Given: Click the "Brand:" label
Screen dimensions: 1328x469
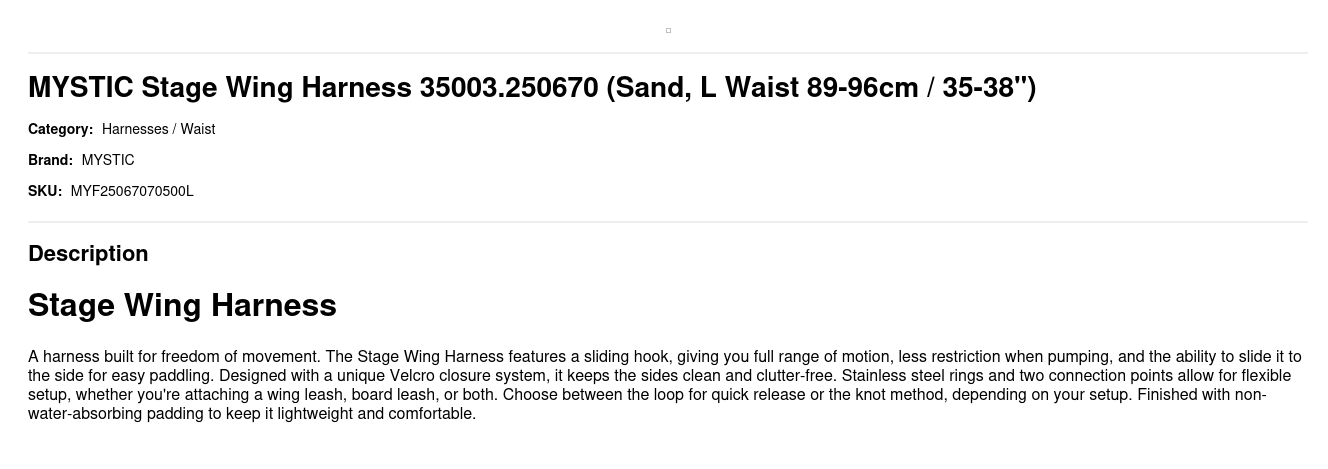Looking at the screenshot, I should (x=50, y=160).
